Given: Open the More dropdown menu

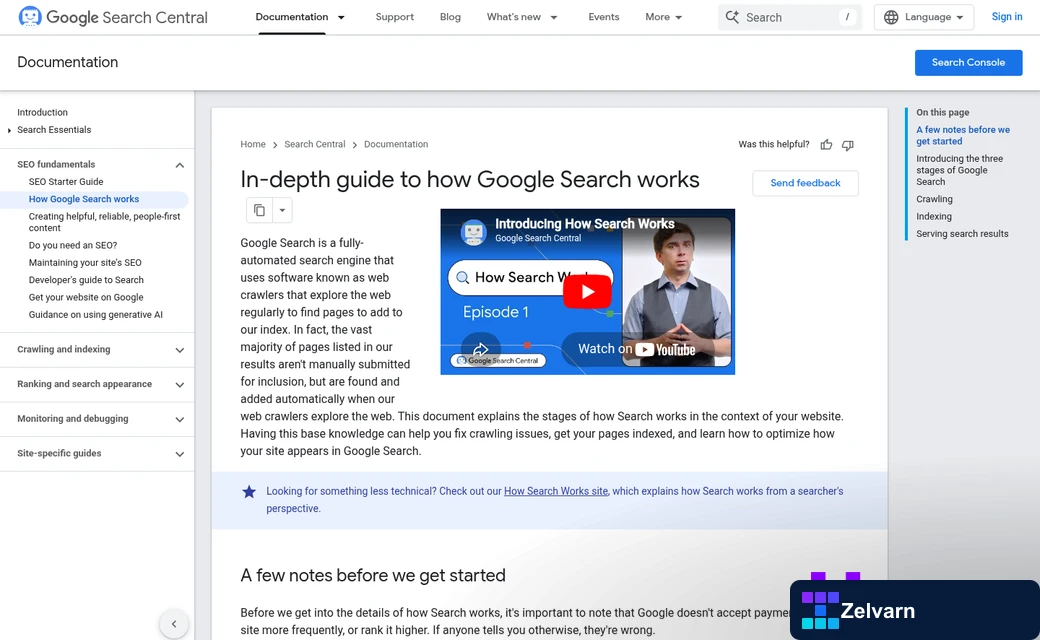Looking at the screenshot, I should click(663, 17).
